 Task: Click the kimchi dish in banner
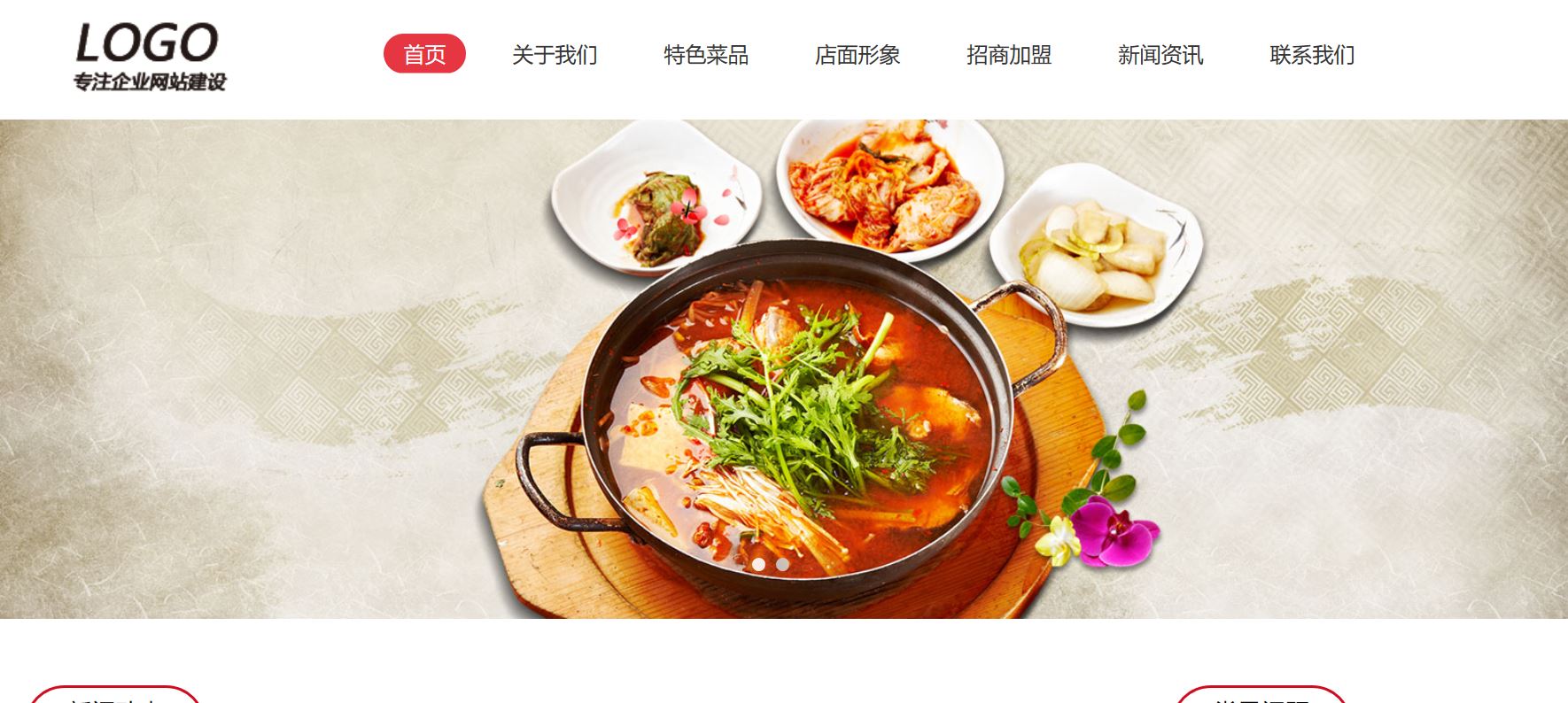[890, 188]
